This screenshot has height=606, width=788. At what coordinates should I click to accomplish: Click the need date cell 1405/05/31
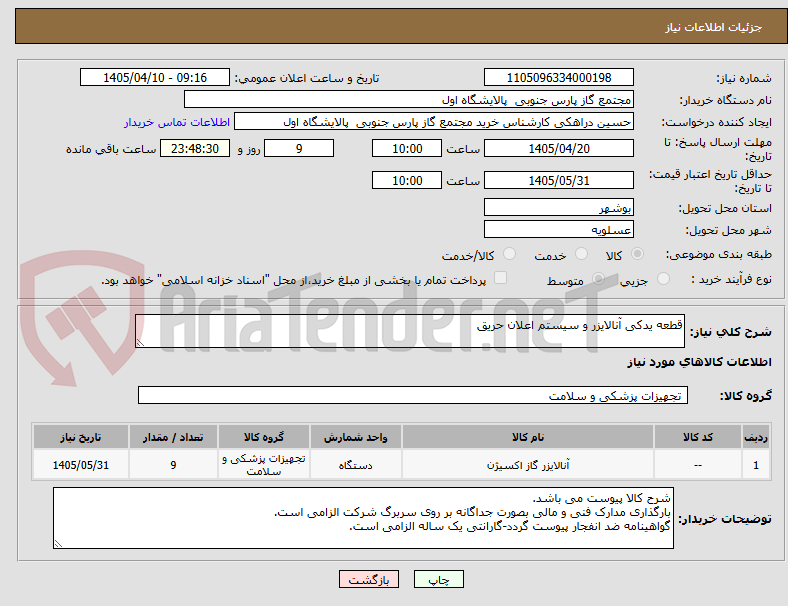pyautogui.click(x=81, y=465)
